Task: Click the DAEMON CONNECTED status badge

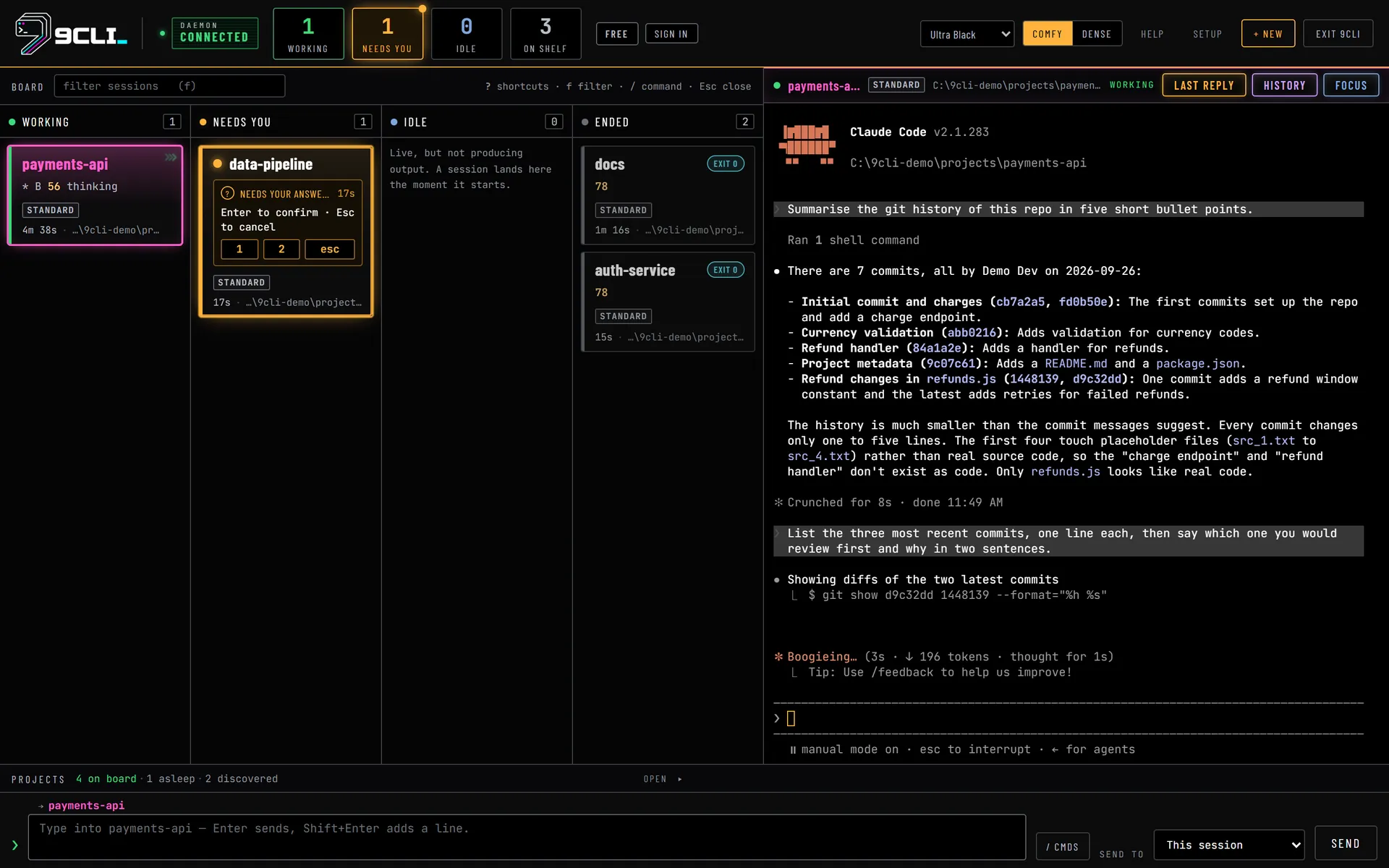Action: tap(214, 33)
